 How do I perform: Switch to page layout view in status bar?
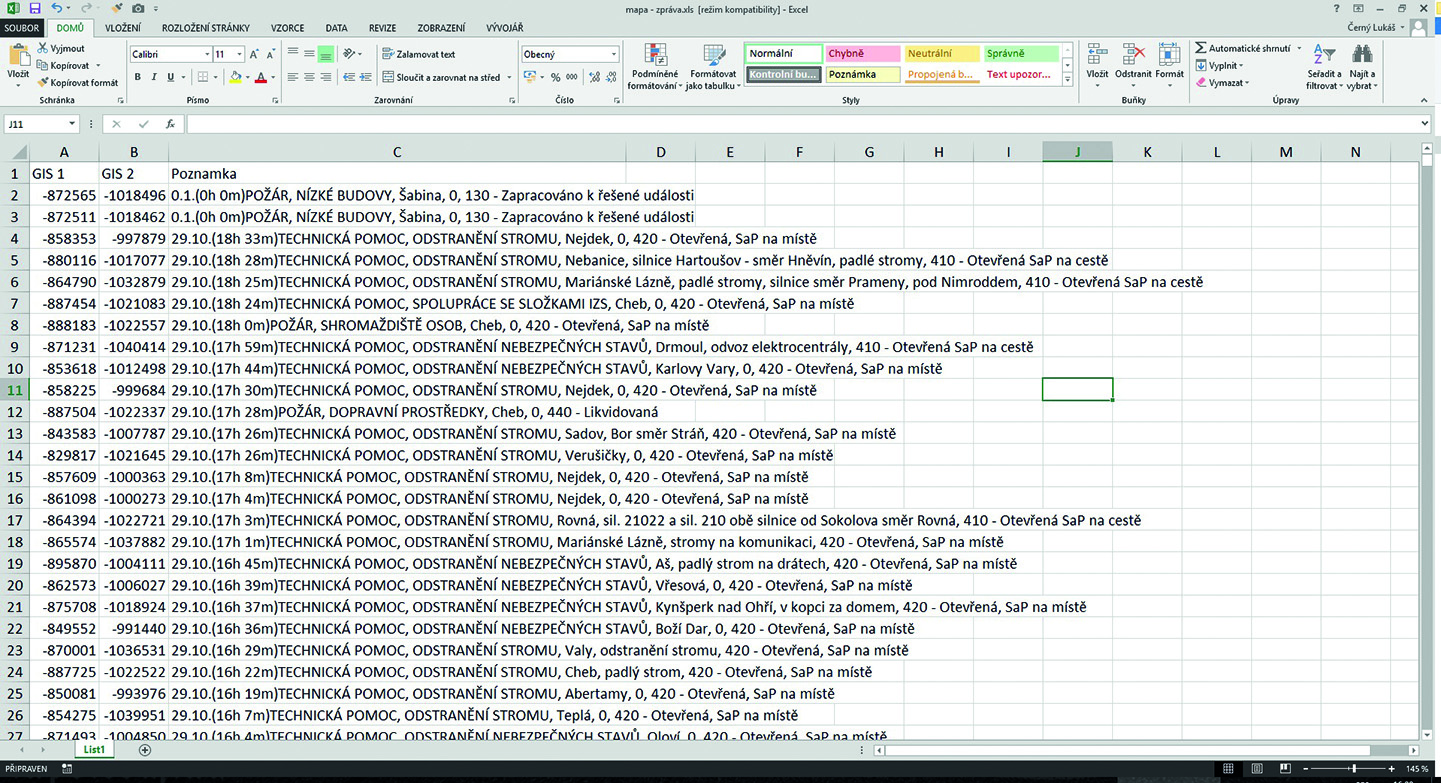[1255, 768]
